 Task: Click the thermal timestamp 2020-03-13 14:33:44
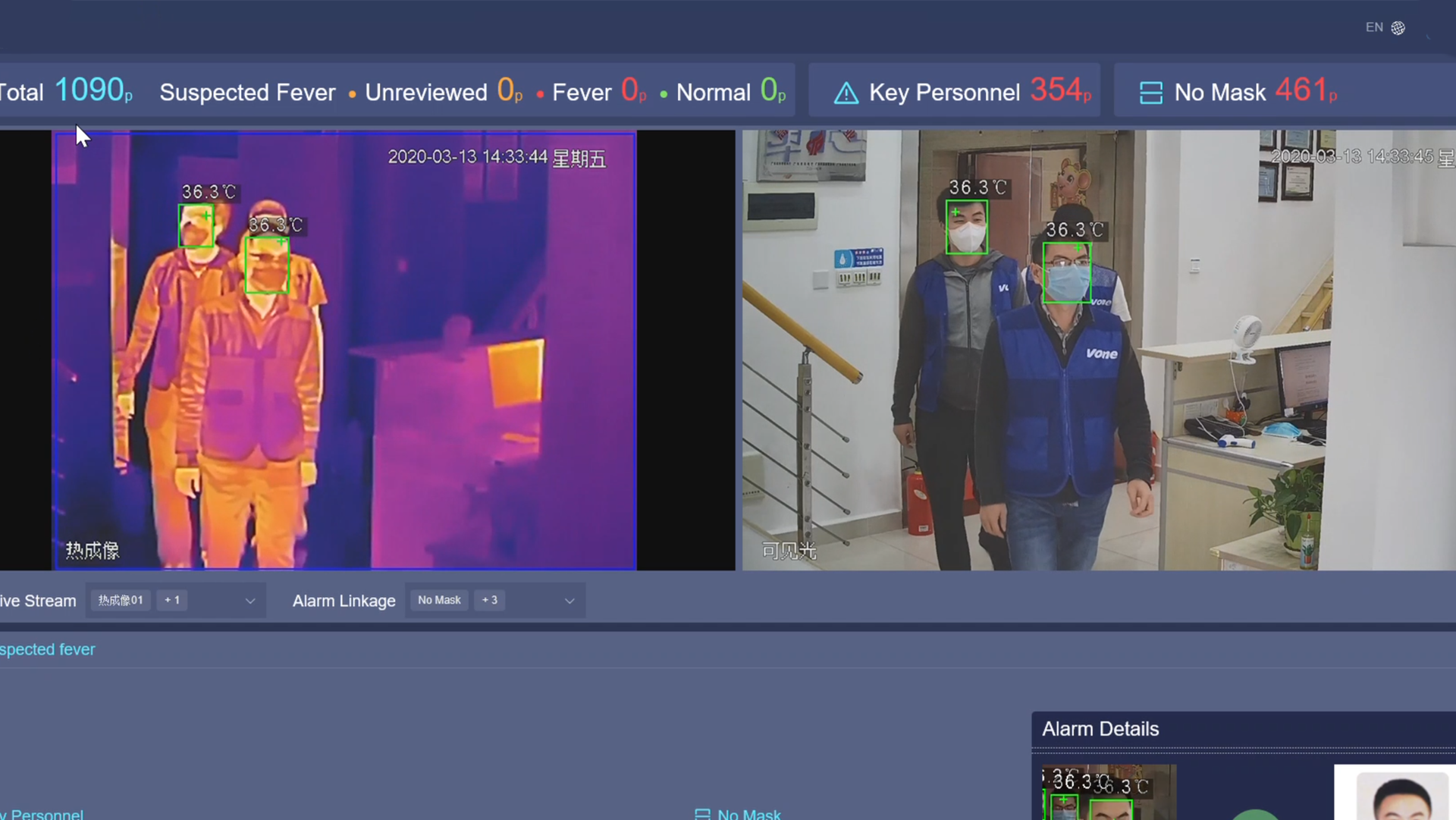467,157
